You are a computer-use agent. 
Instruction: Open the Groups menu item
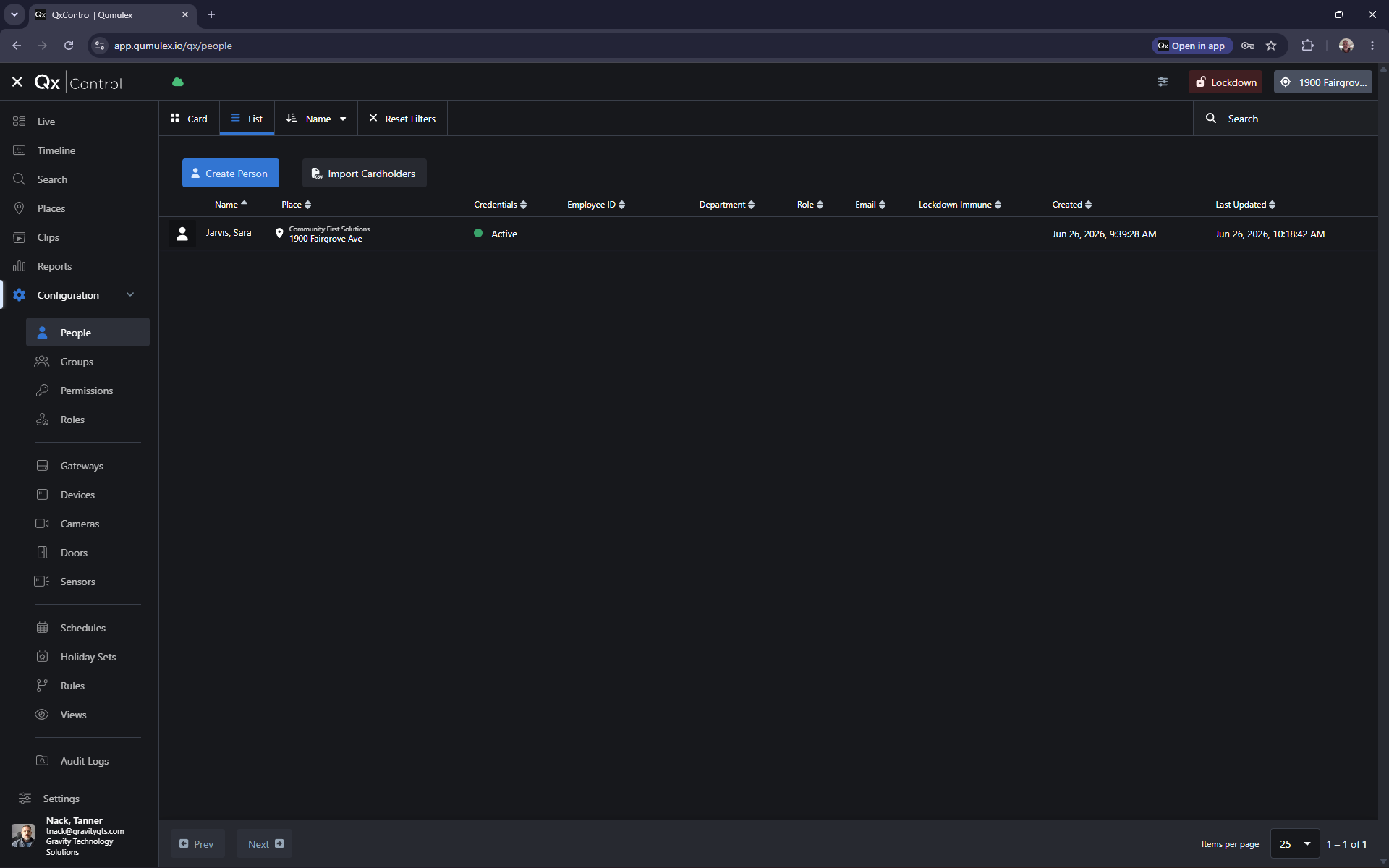(77, 362)
